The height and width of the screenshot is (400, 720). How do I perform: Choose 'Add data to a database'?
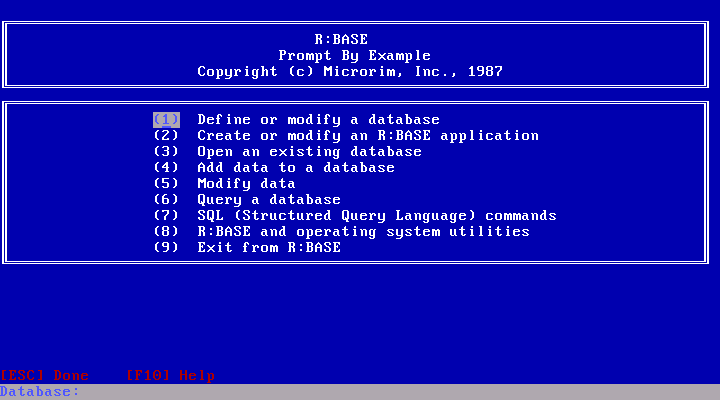click(296, 168)
